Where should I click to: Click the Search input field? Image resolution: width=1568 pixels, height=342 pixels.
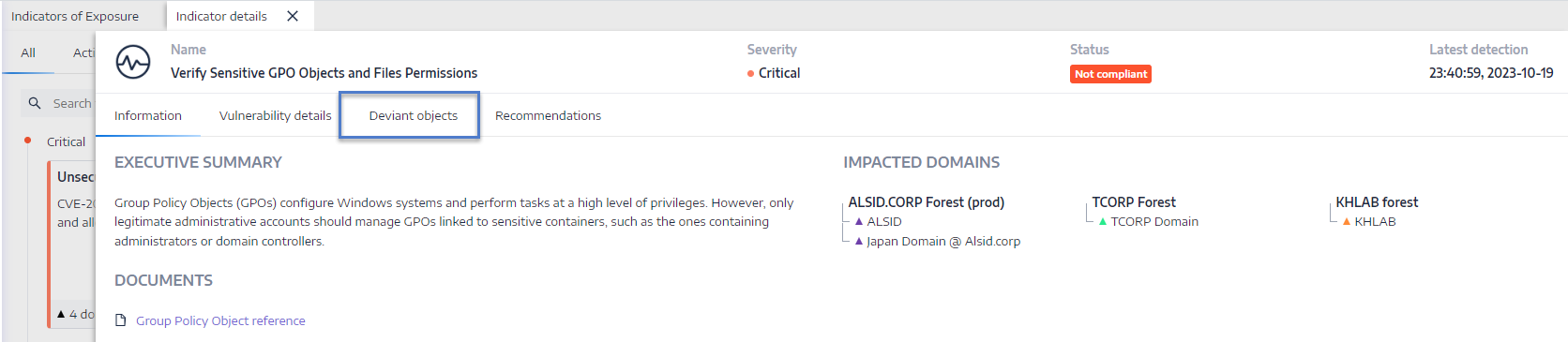coord(58,103)
